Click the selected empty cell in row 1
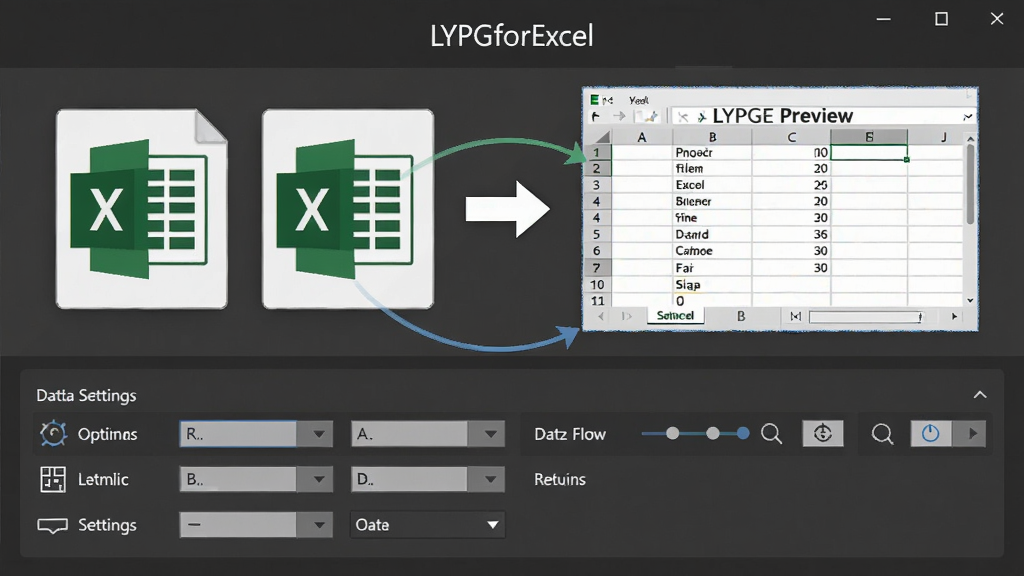The width and height of the screenshot is (1024, 576). tap(869, 152)
